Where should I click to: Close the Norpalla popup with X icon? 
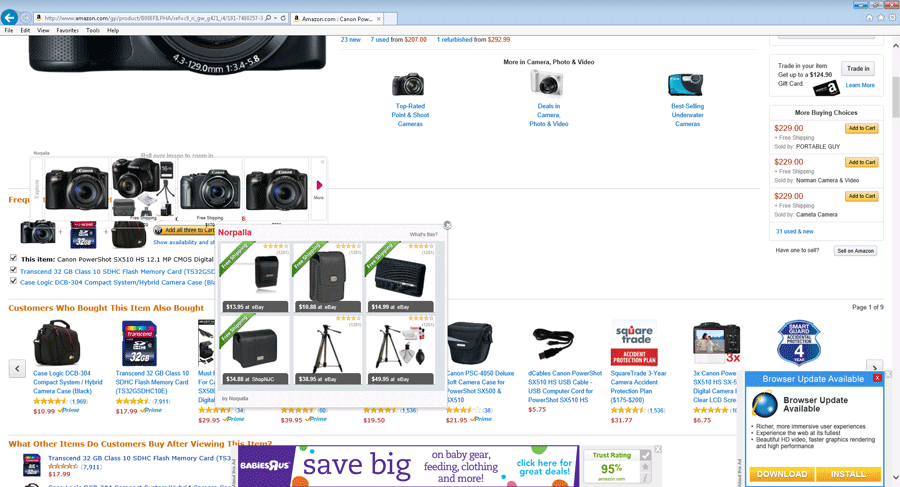click(x=447, y=226)
